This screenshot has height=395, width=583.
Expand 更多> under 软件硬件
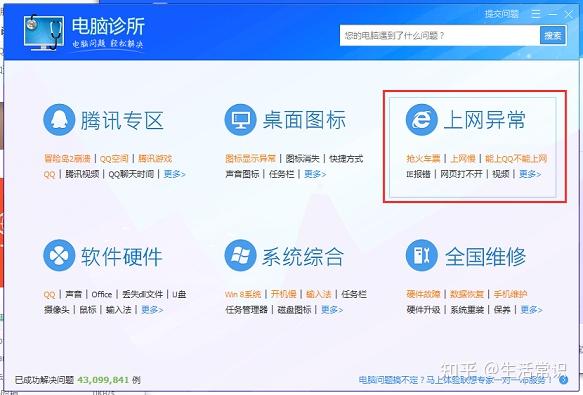(152, 309)
